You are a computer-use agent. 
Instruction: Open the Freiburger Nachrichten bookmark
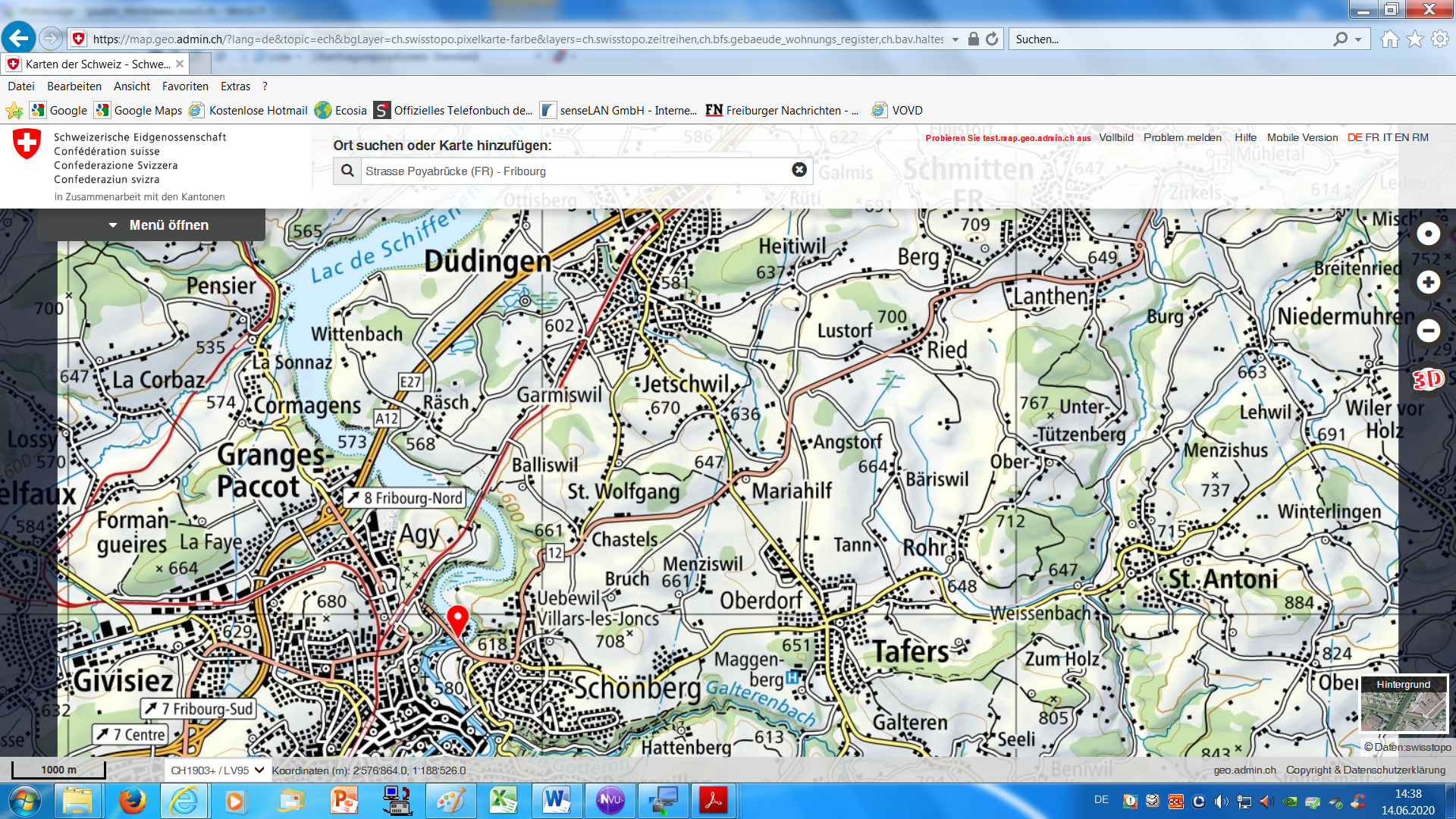[x=782, y=111]
